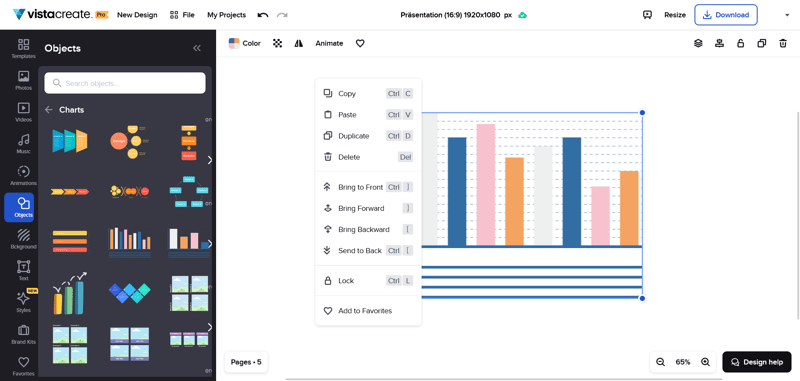Choose Copy from the context menu
Screen dimensions: 800x381
click(x=368, y=93)
